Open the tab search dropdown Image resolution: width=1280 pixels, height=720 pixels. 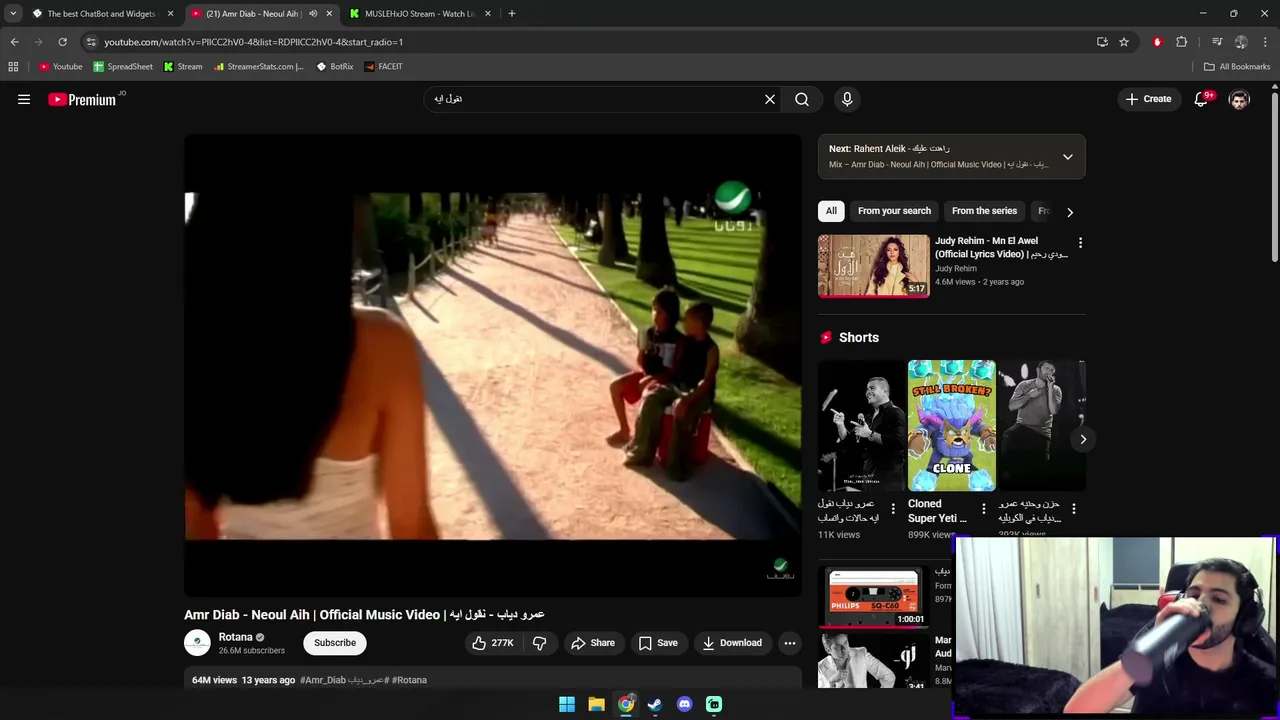(13, 14)
